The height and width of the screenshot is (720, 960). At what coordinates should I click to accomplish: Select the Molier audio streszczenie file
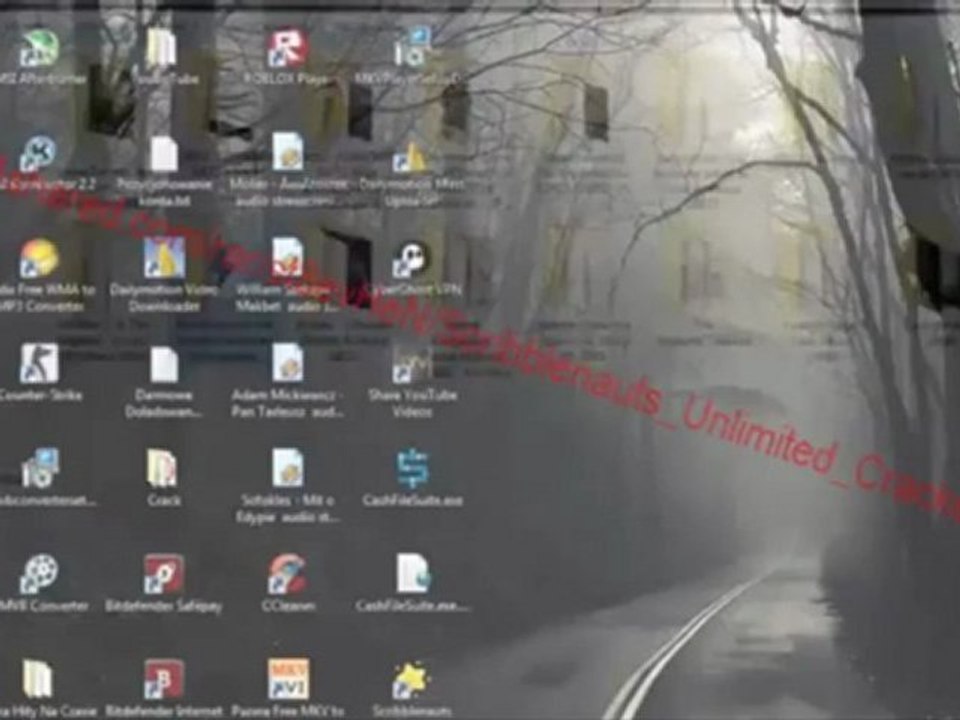point(287,153)
